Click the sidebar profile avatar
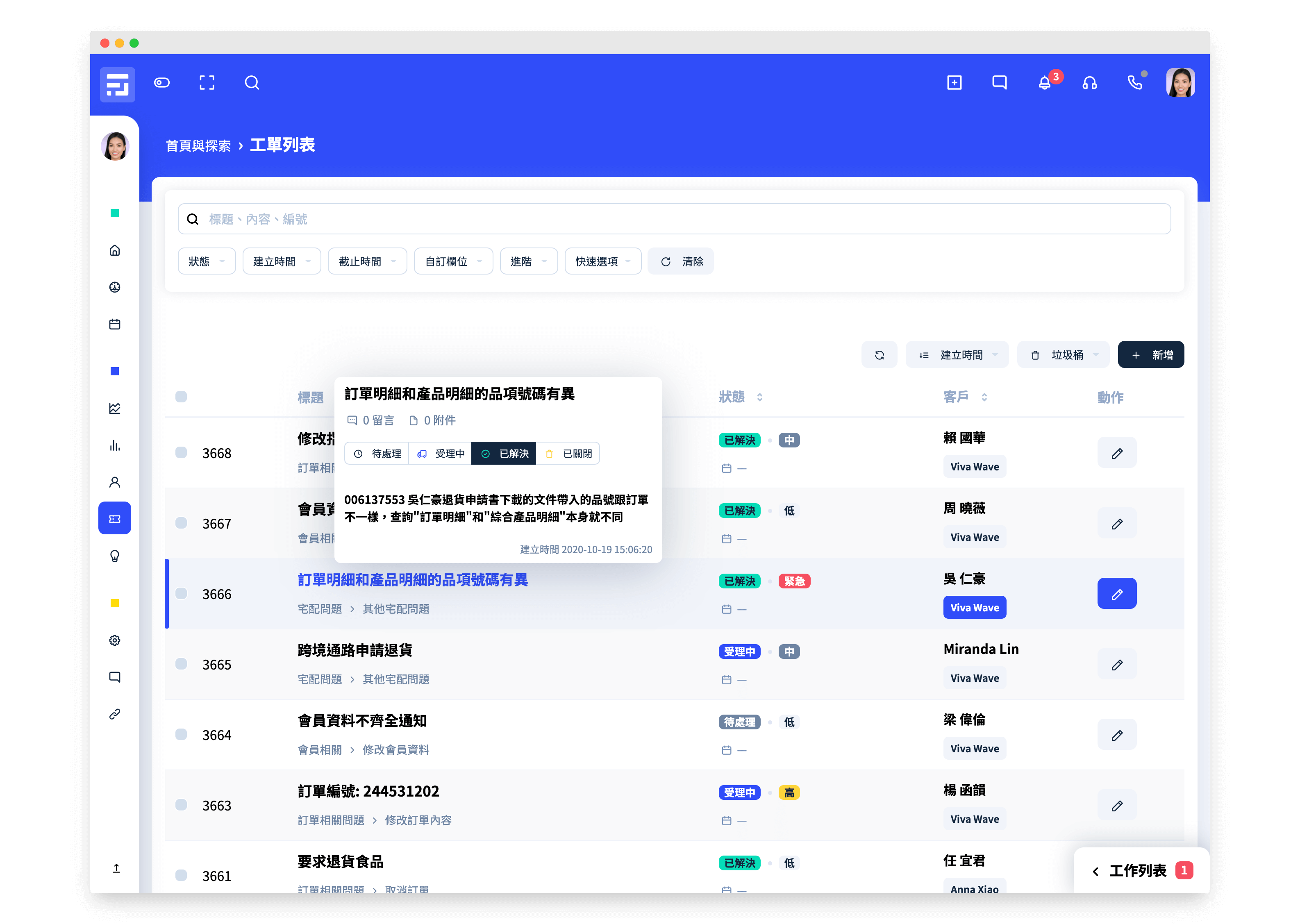The image size is (1300, 924). (x=115, y=146)
